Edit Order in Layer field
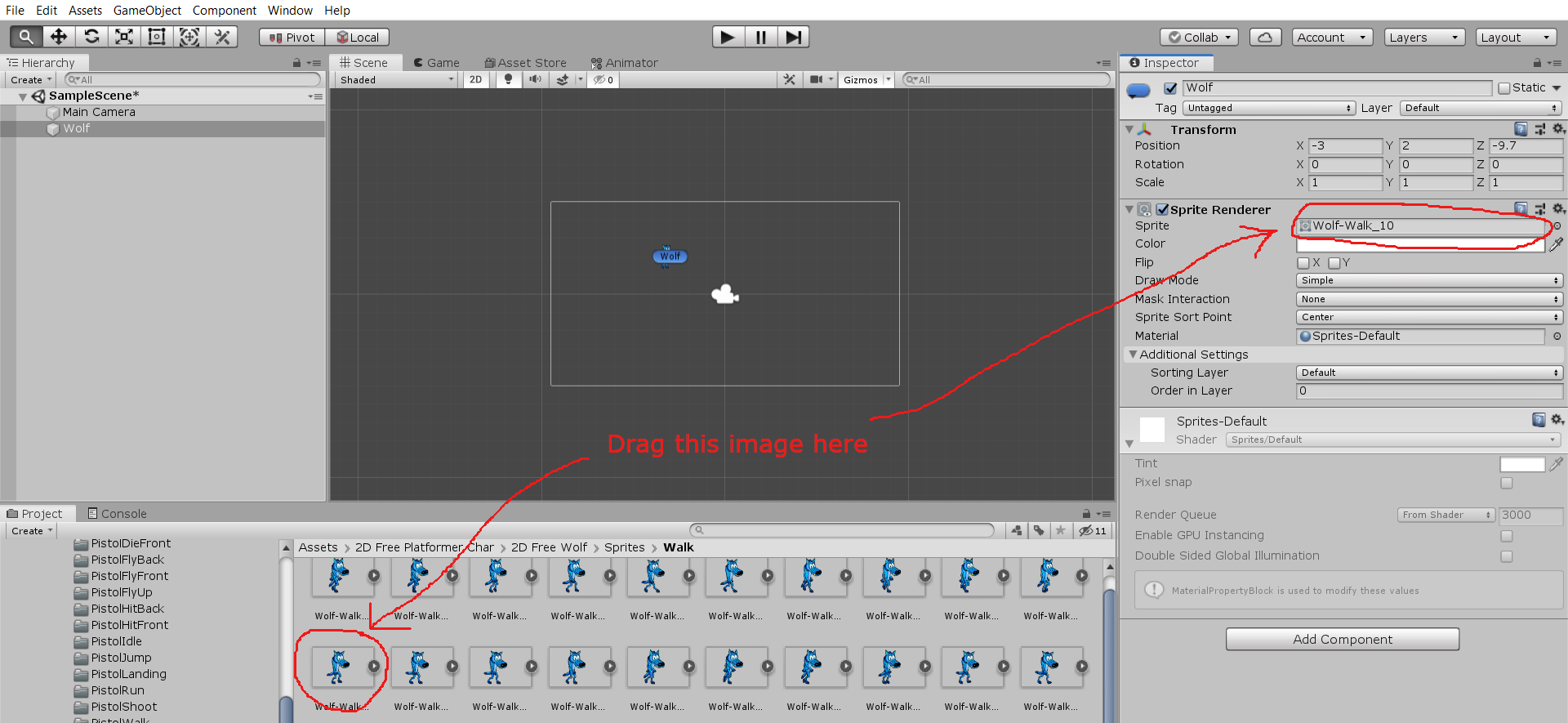Screen dimensions: 1568x723 coord(1429,391)
